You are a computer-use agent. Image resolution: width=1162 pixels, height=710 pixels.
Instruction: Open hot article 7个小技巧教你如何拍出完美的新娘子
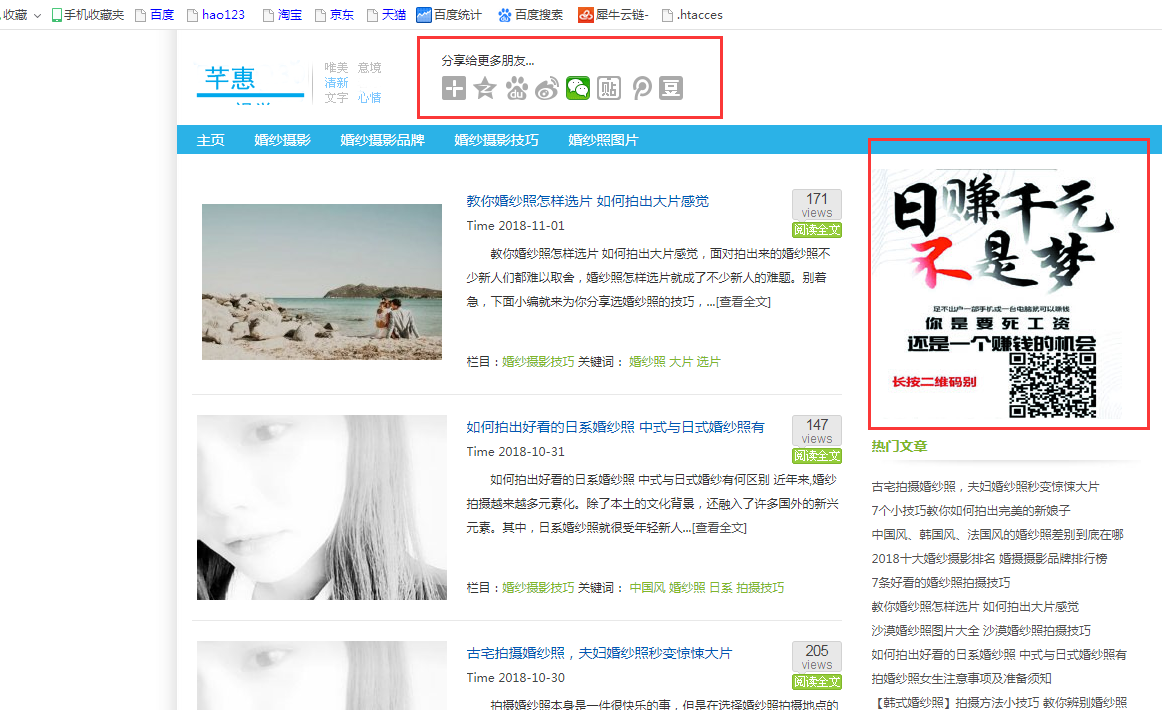tap(971, 511)
